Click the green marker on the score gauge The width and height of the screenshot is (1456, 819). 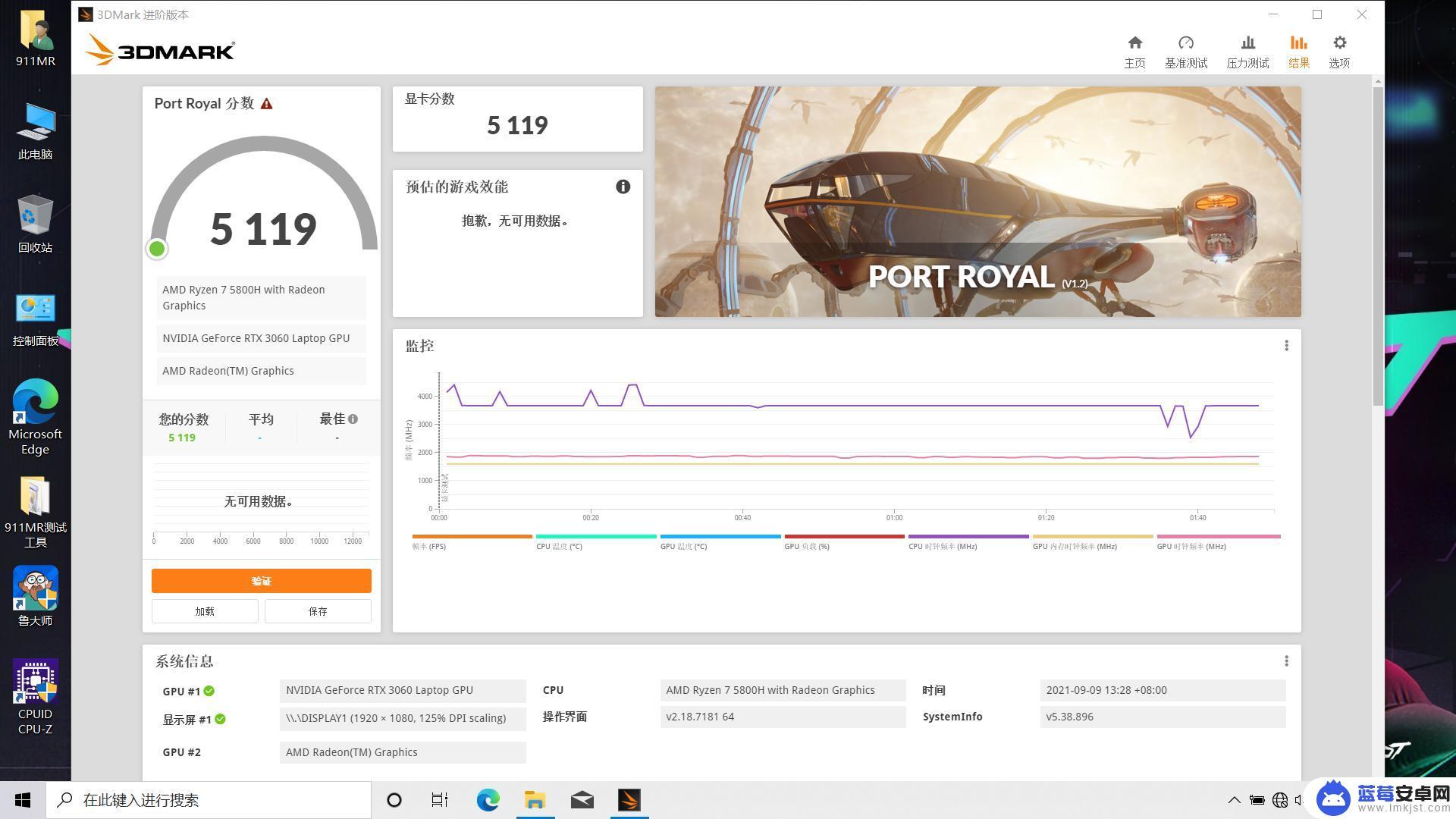click(x=157, y=249)
